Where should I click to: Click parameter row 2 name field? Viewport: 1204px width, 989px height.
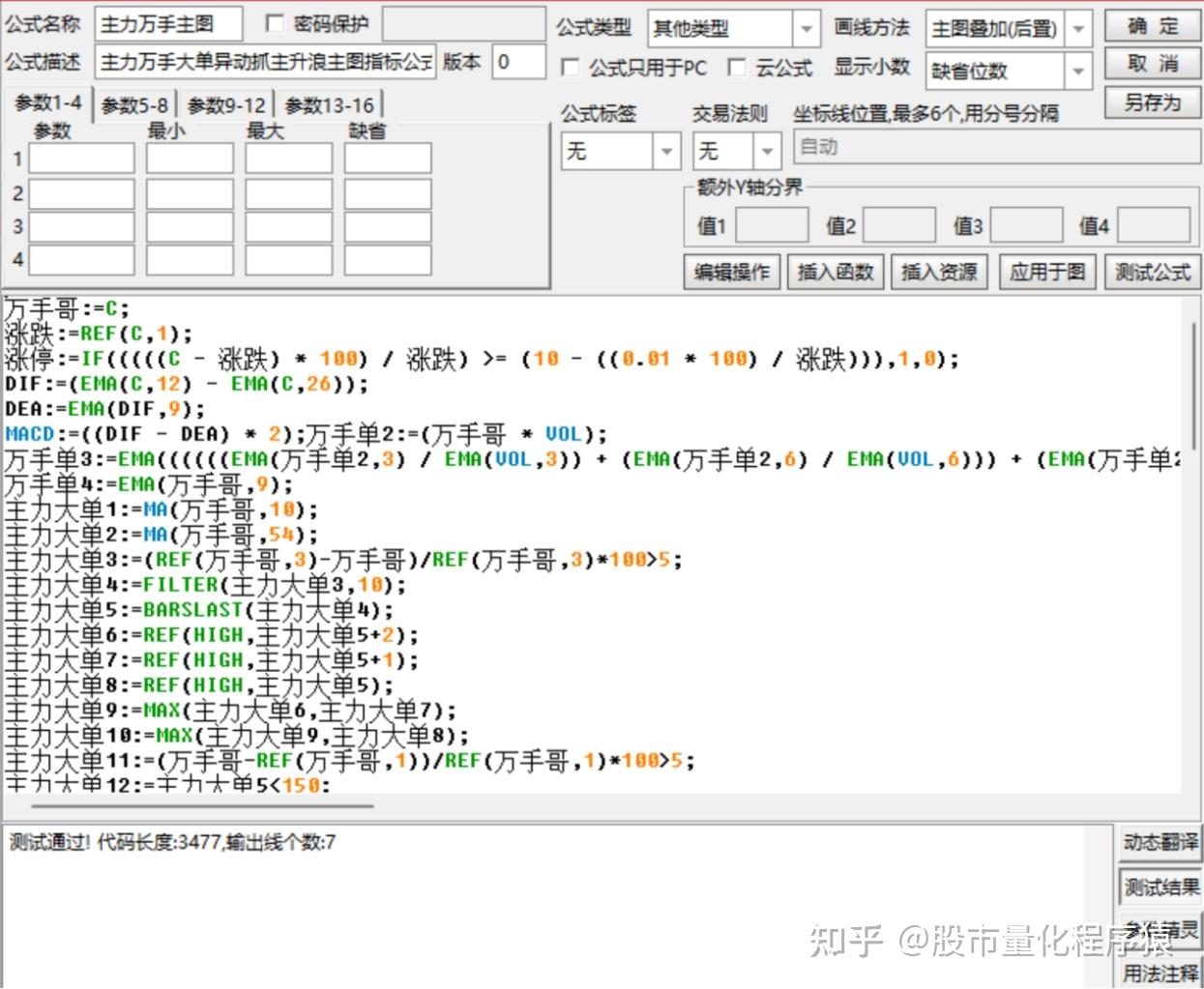(x=81, y=193)
